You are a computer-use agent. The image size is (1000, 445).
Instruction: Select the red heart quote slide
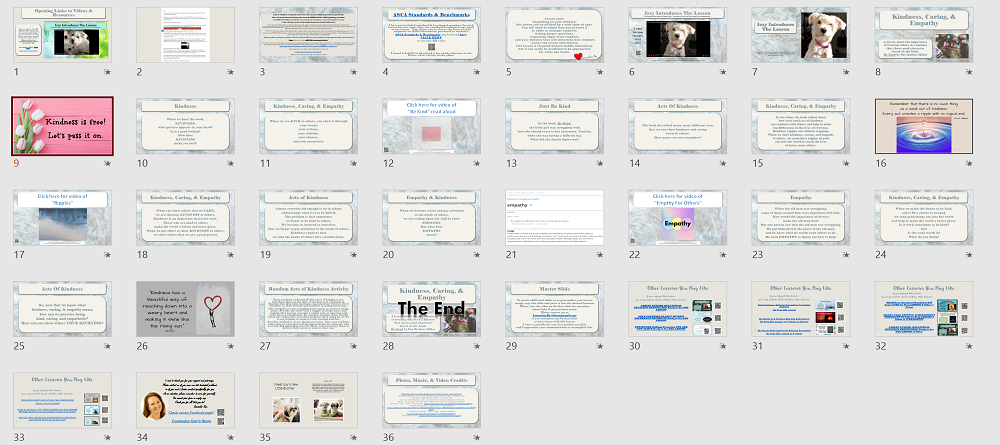[184, 308]
